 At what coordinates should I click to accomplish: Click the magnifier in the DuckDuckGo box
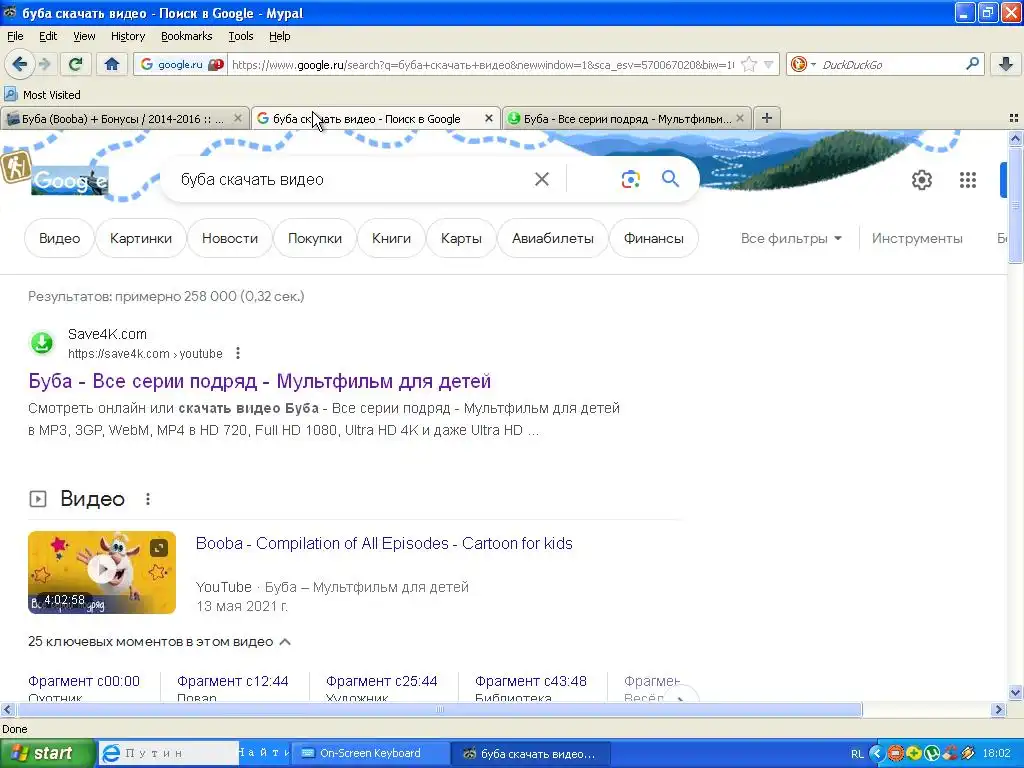(x=972, y=64)
